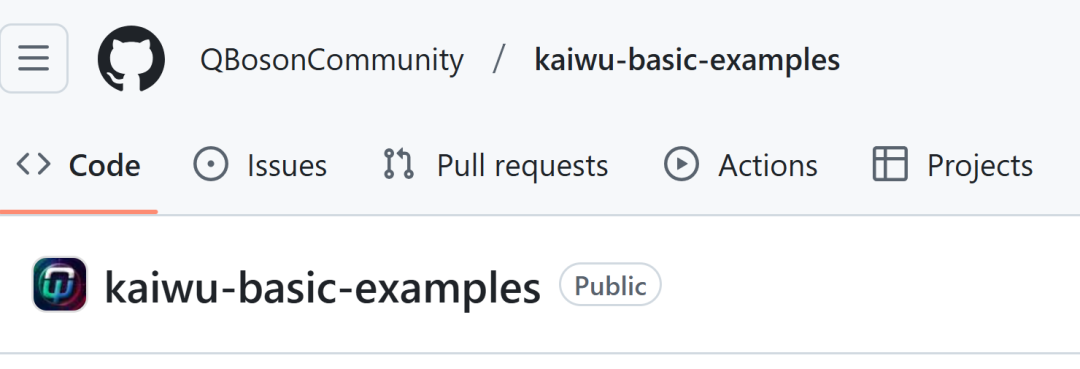The width and height of the screenshot is (1080, 369).
Task: Open the hamburger navigation menu
Action: click(33, 59)
